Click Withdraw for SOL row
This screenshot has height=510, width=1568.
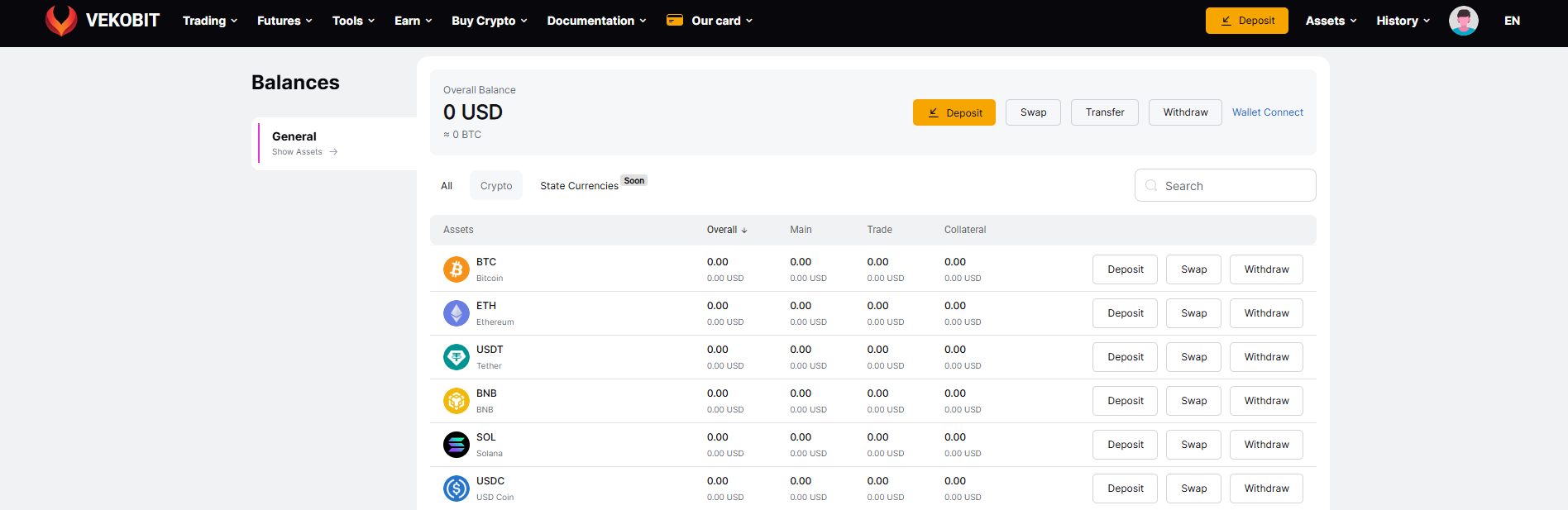click(x=1266, y=445)
